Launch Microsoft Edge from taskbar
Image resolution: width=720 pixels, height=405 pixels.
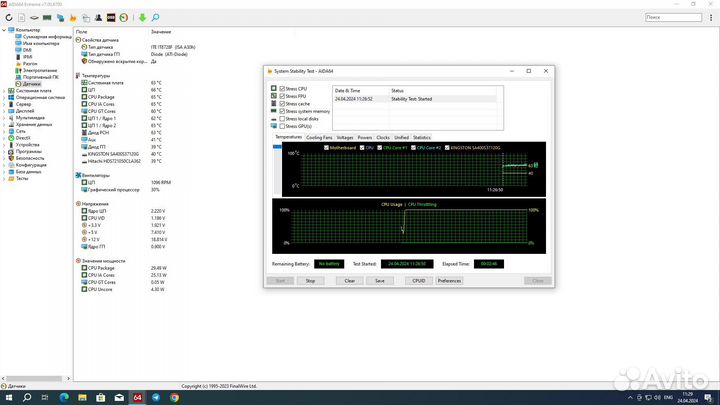coord(64,398)
